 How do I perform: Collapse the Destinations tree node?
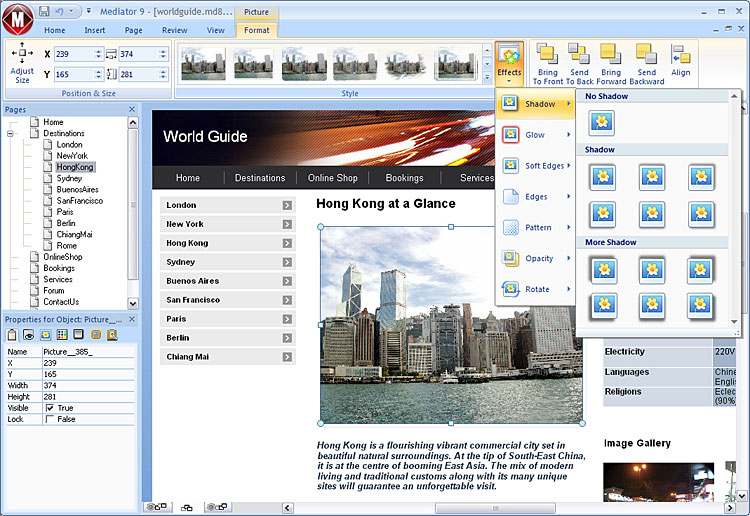10,133
